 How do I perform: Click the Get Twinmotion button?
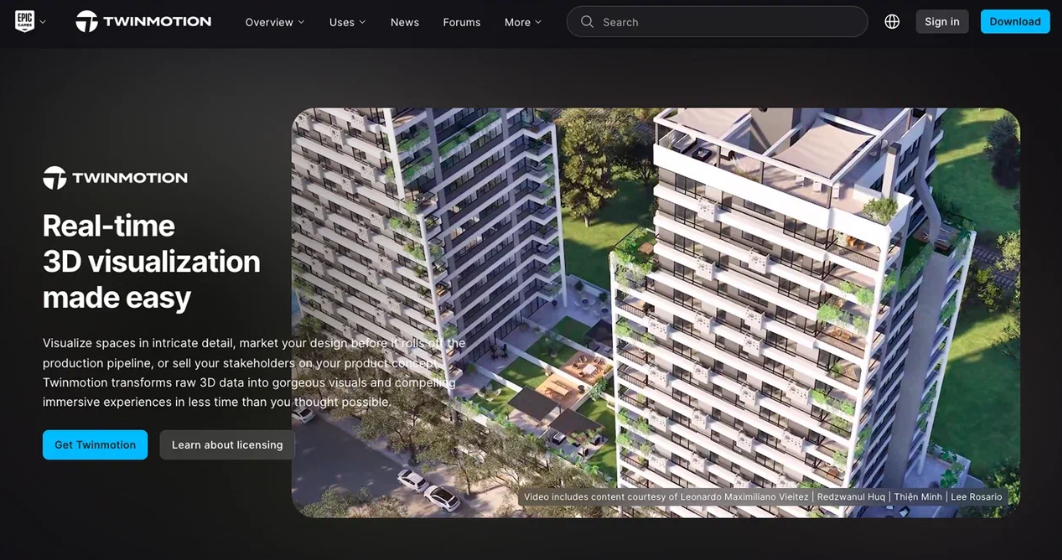95,445
